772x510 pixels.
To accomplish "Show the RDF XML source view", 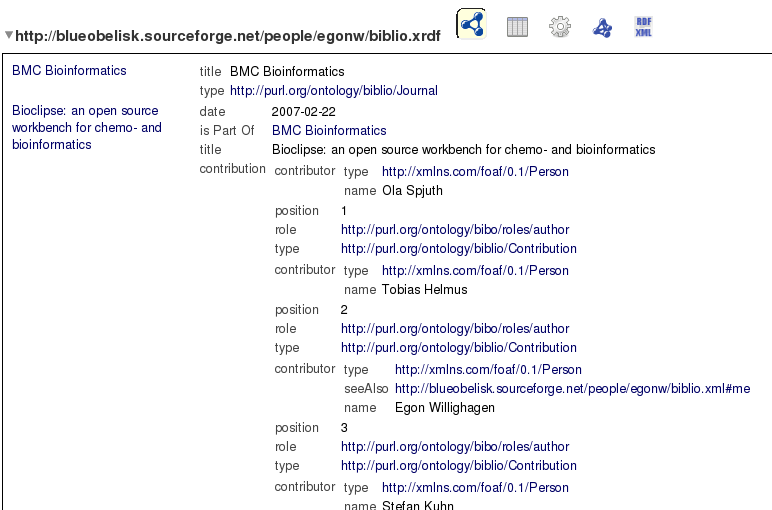I will click(x=643, y=27).
